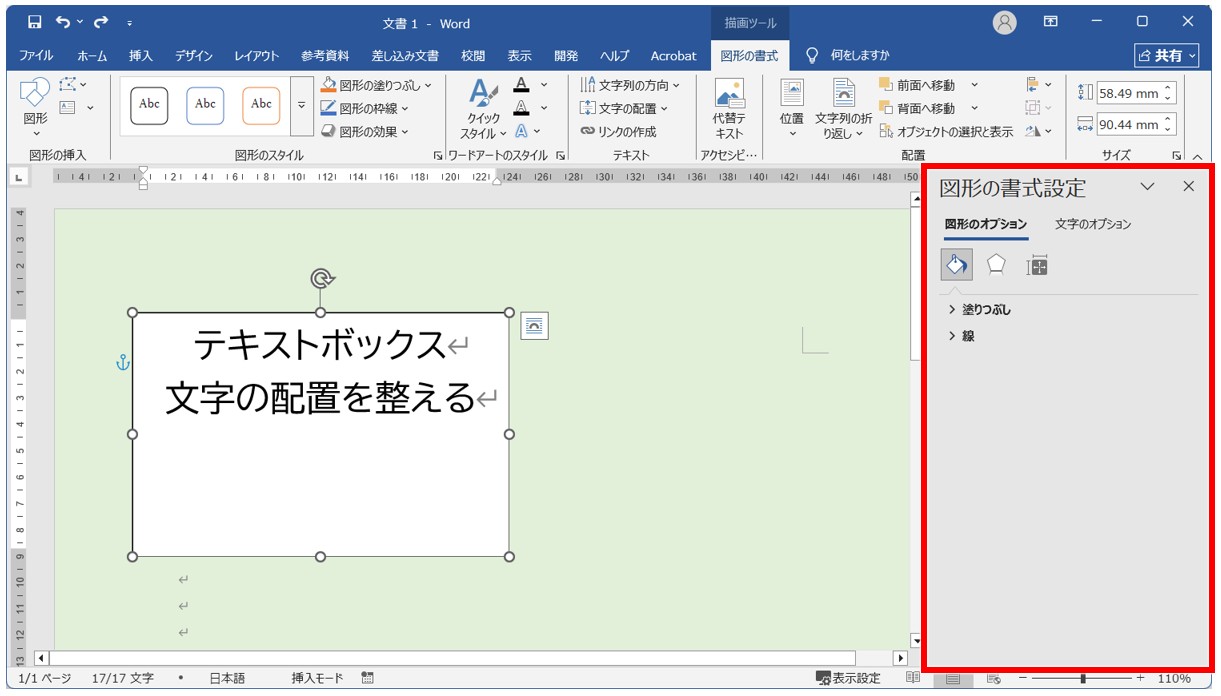Open the align objects menu

click(1038, 85)
